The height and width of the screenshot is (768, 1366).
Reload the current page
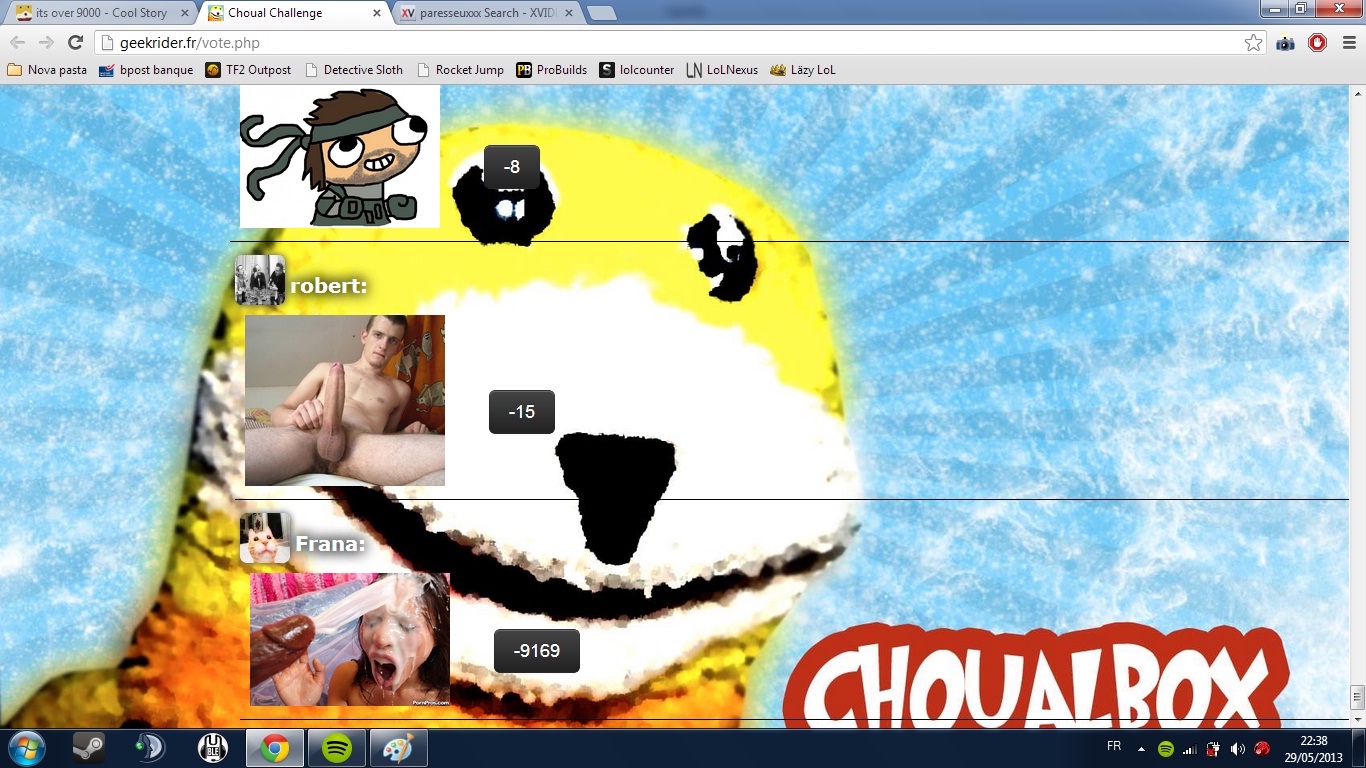75,42
